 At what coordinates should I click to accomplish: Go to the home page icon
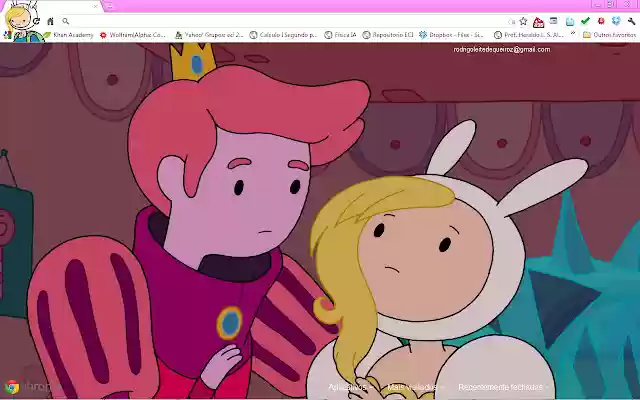[x=50, y=21]
